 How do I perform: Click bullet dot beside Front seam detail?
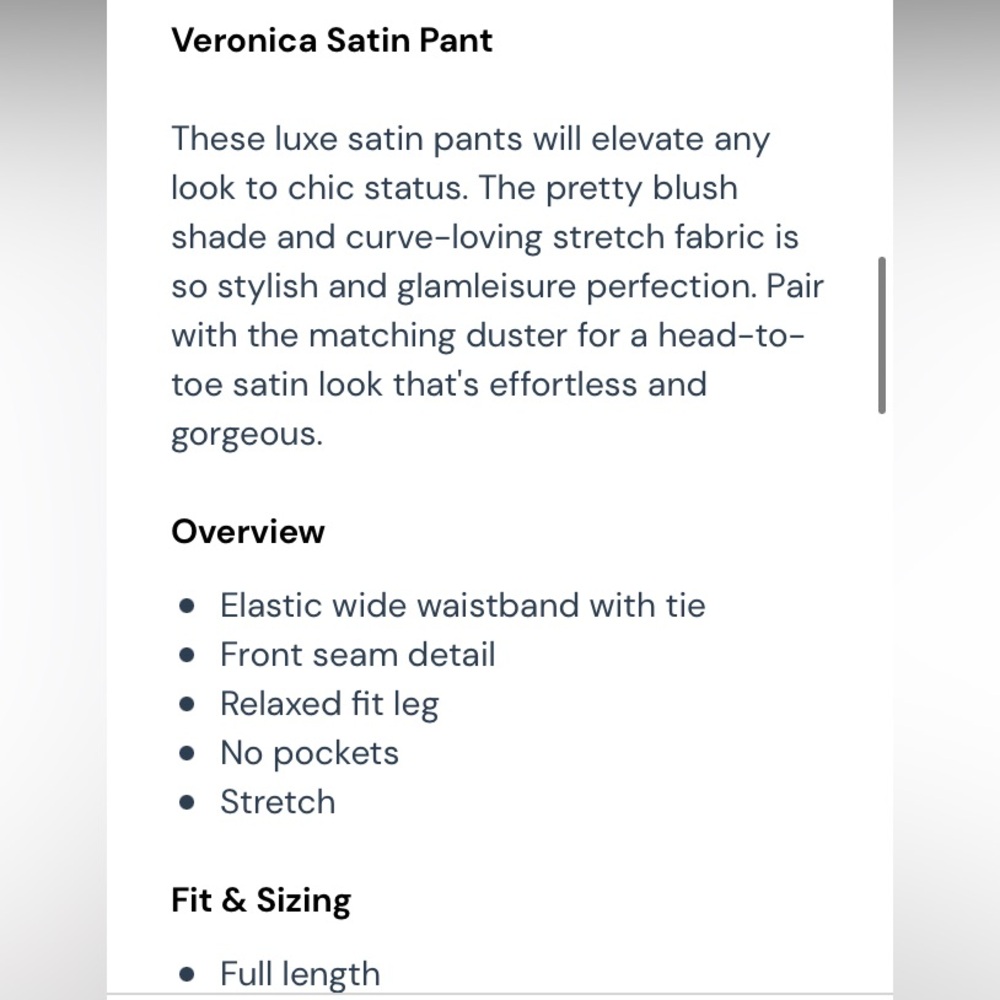click(187, 655)
